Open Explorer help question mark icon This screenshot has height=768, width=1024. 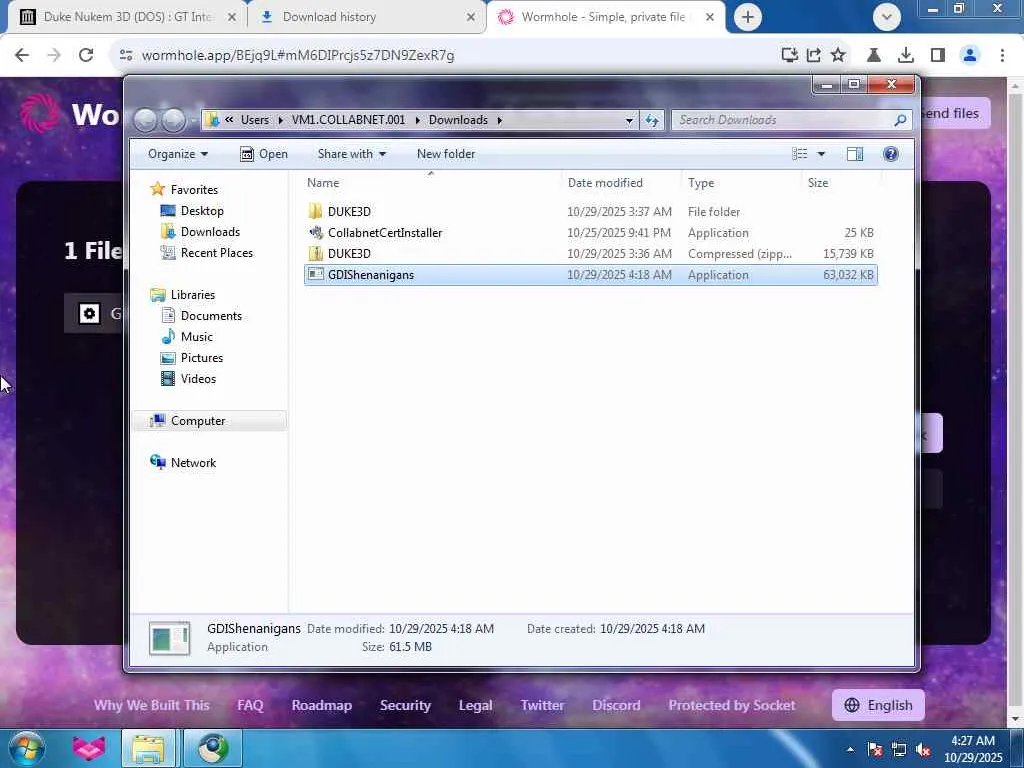tap(890, 154)
